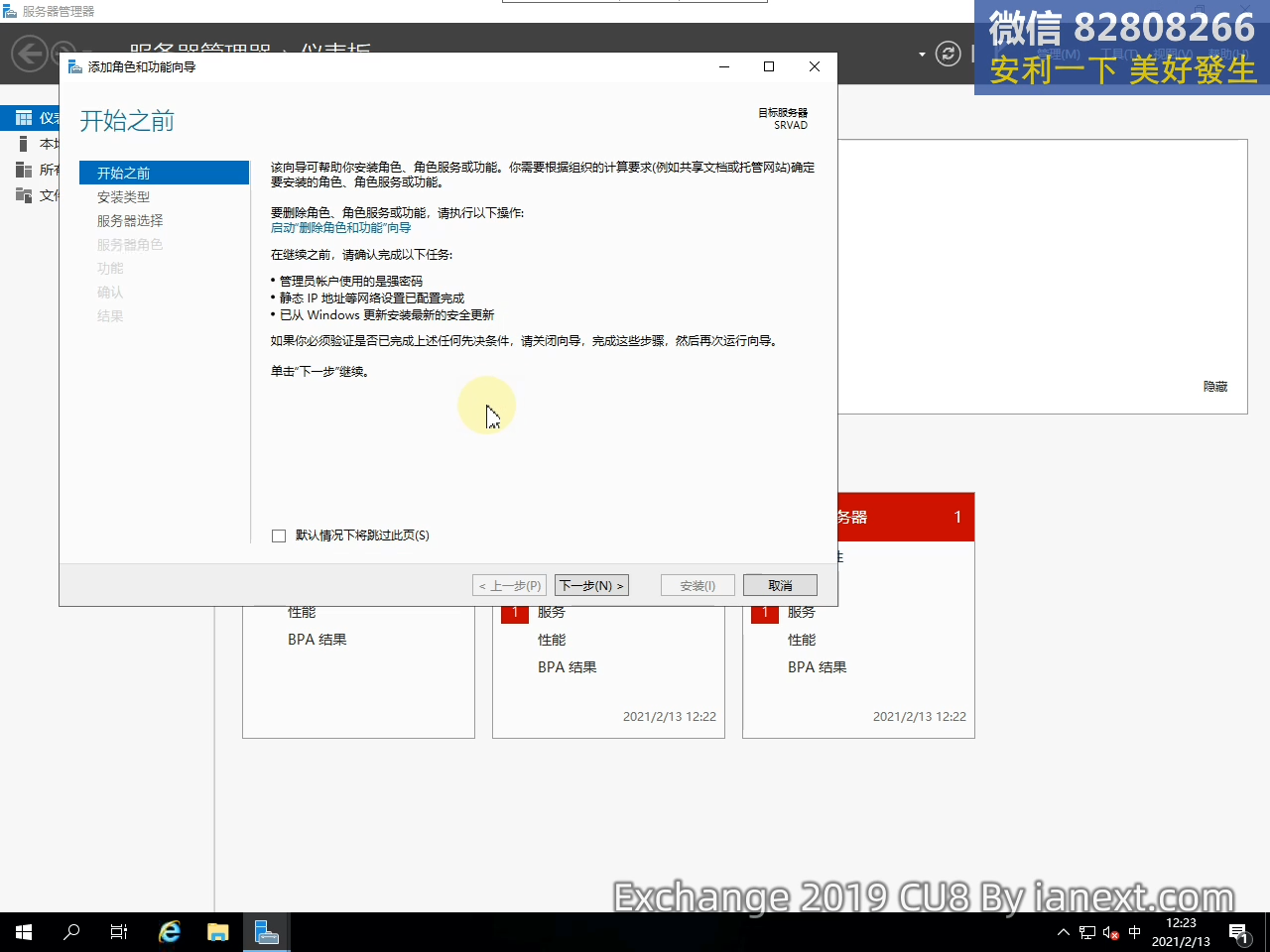Viewport: 1270px width, 952px height.
Task: Click 取消 to cancel the wizard
Action: click(x=780, y=586)
